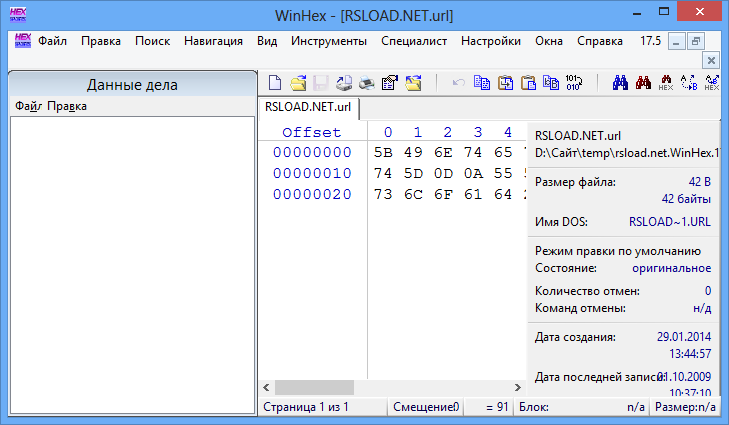Click the clipboard B paste-special icon
This screenshot has width=729, height=425.
pos(551,83)
